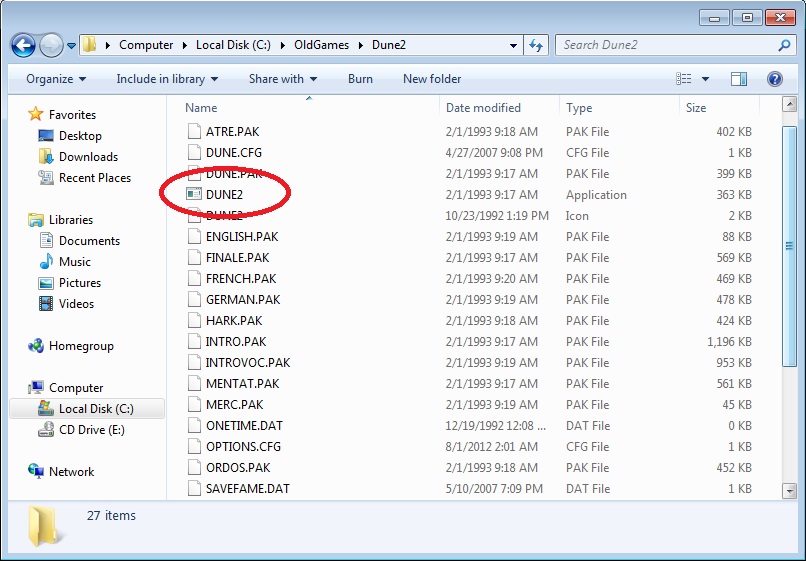
Task: Click the scrollbar up arrow
Action: 789,104
